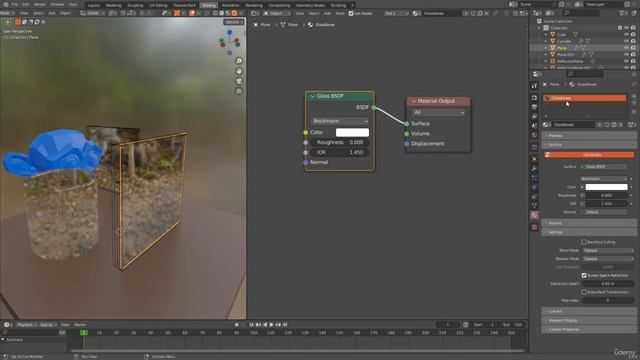Open the Object properties tab icon

point(534,159)
